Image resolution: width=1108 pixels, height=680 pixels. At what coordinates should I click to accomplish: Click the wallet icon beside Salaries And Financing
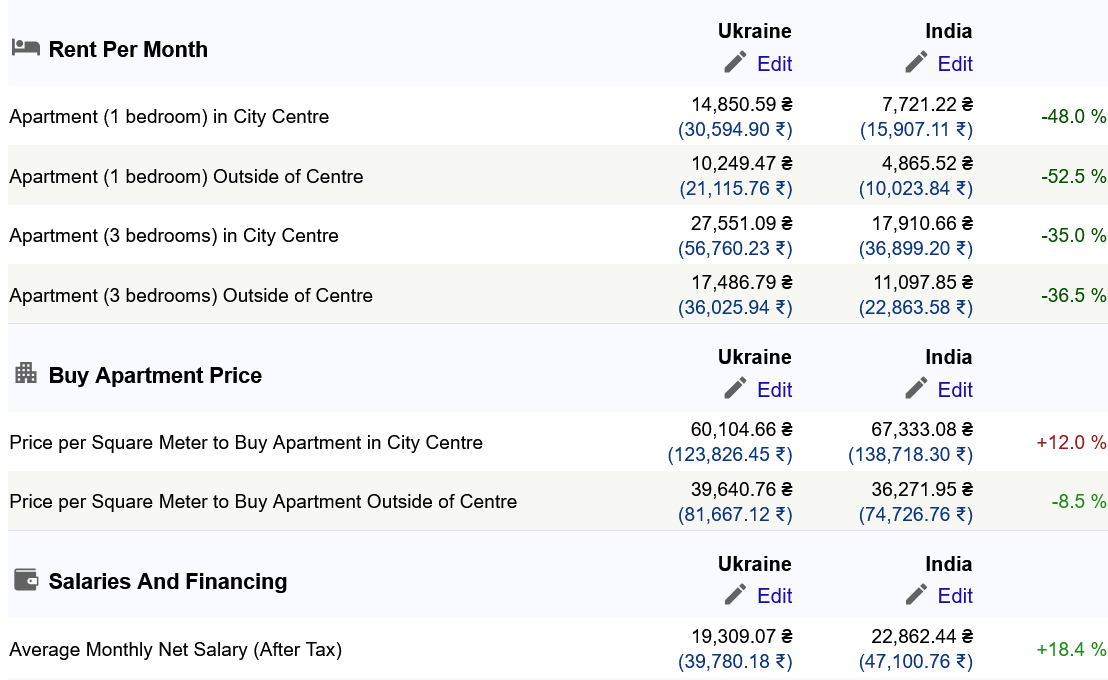[x=25, y=580]
